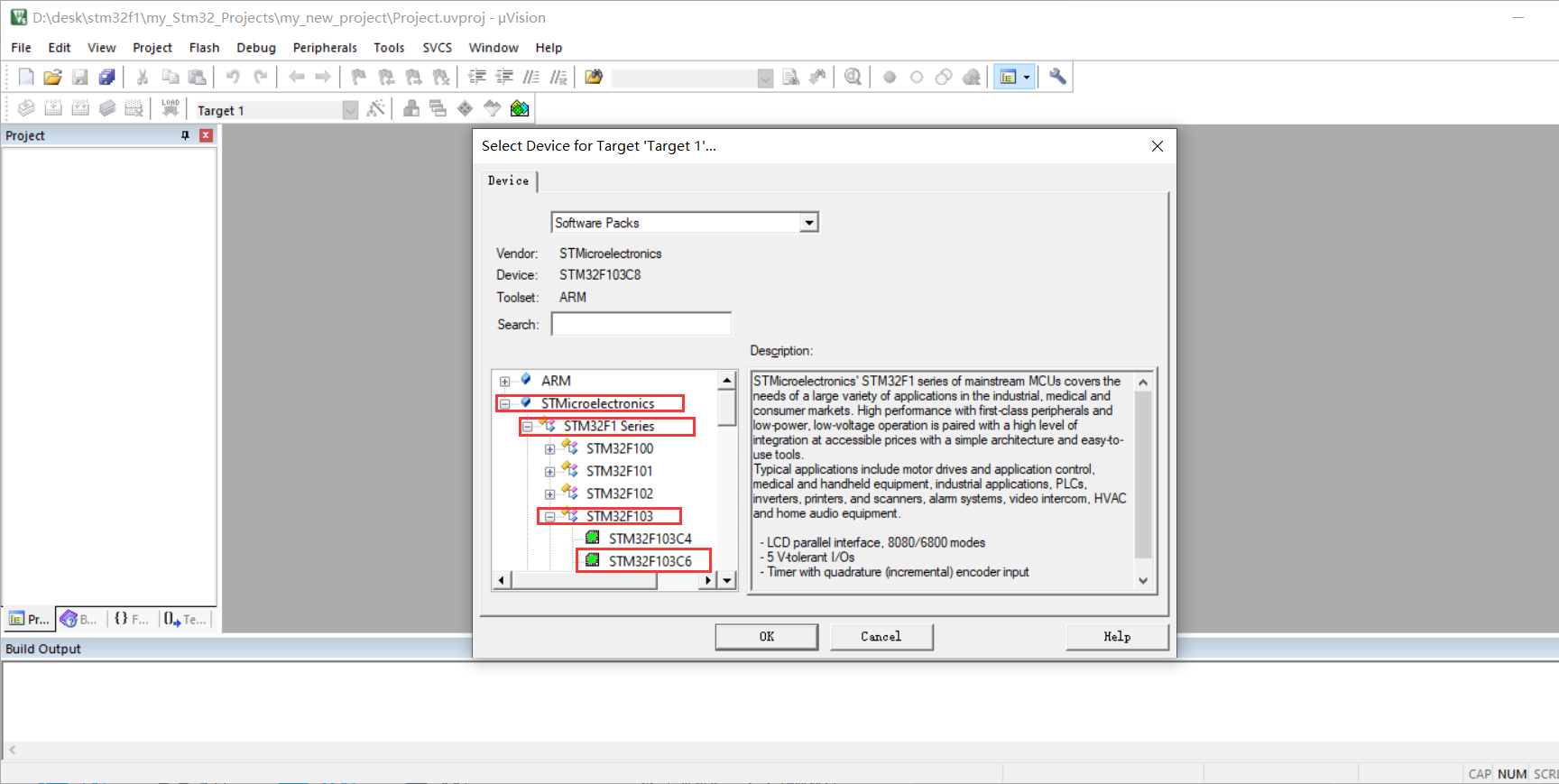
Task: Select STM32F103C6 device in tree
Action: click(x=650, y=561)
